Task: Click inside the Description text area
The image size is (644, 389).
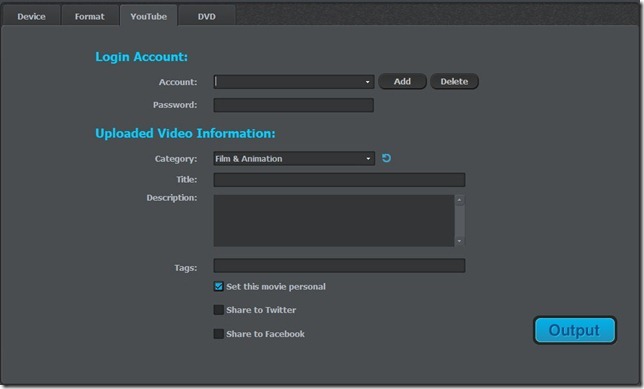Action: tap(334, 221)
